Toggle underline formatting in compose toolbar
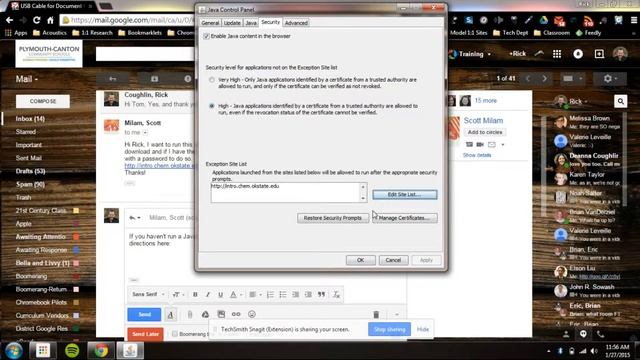This screenshot has height=360, width=640. [x=220, y=294]
